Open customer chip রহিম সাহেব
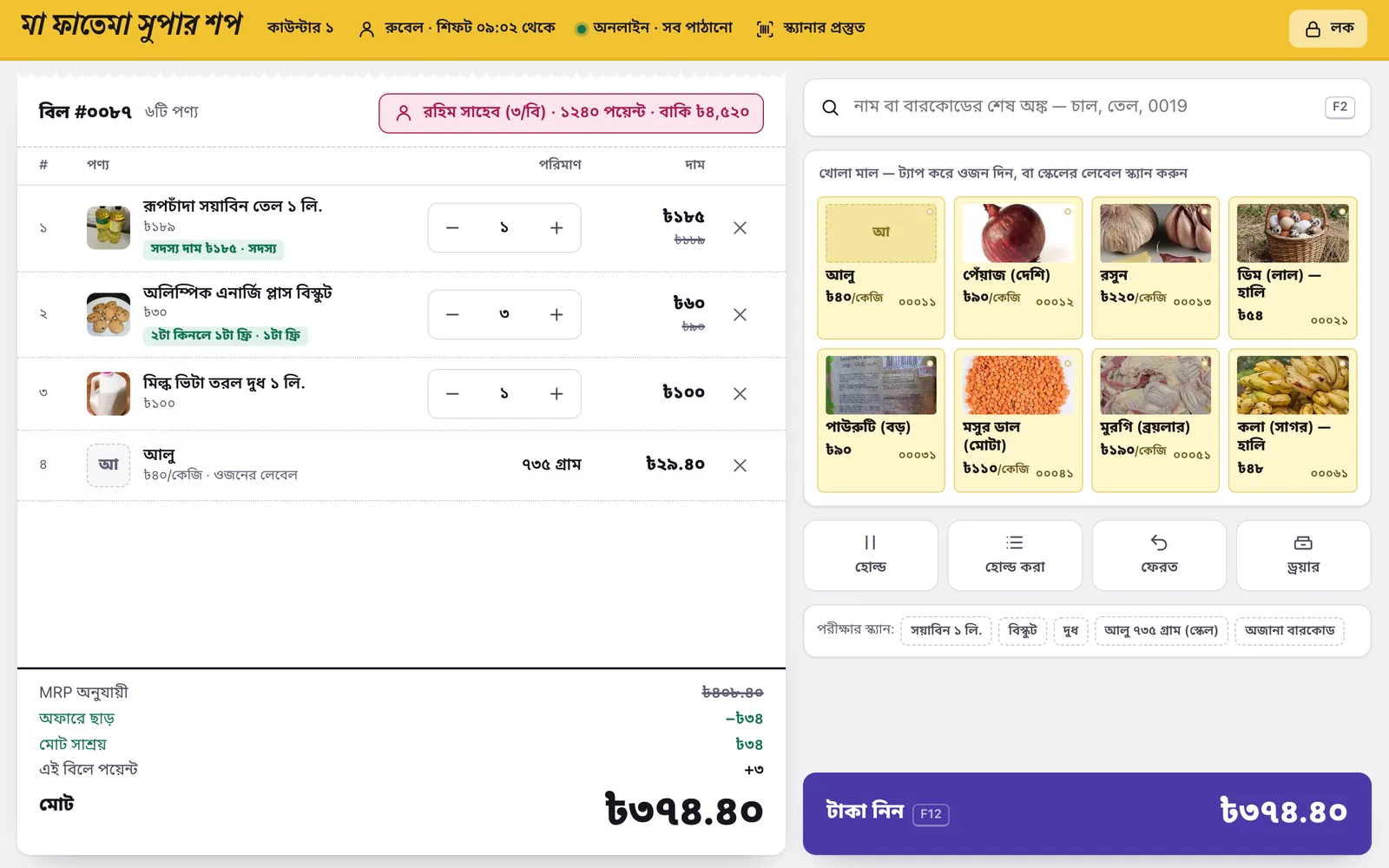The image size is (1389, 868). pyautogui.click(x=571, y=113)
